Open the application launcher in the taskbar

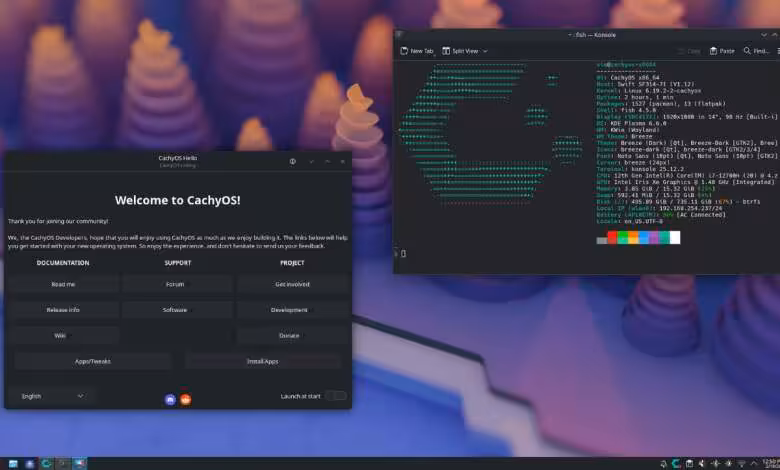point(13,464)
